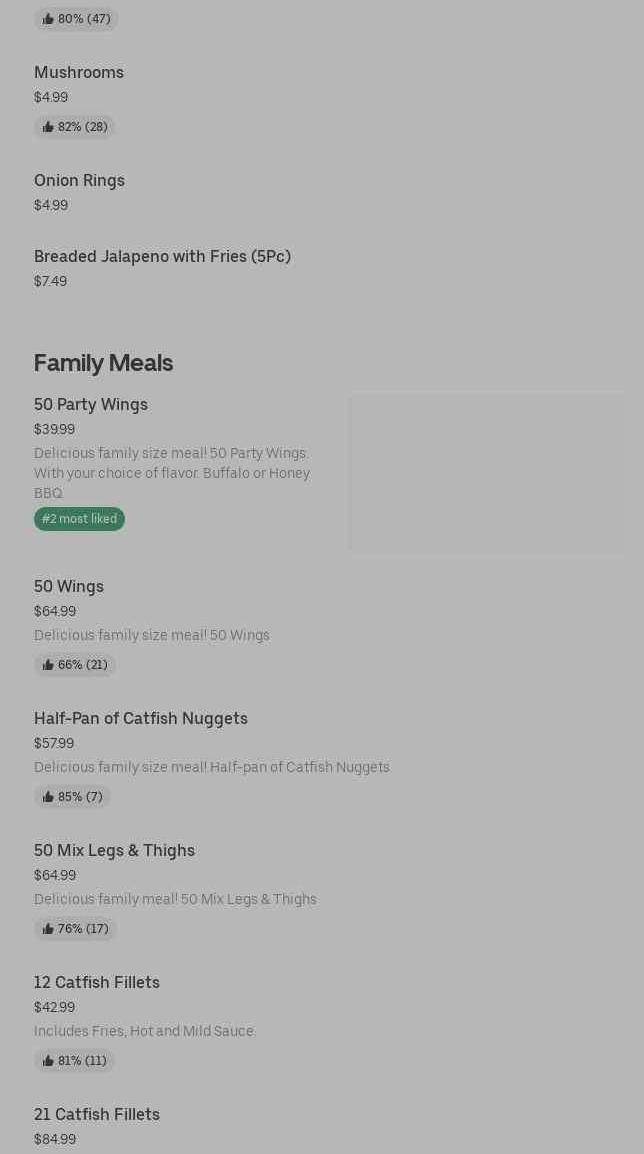Click thumbs-up icon on Legs & Thighs rating
Viewport: 644px width, 1154px height.
[48, 929]
